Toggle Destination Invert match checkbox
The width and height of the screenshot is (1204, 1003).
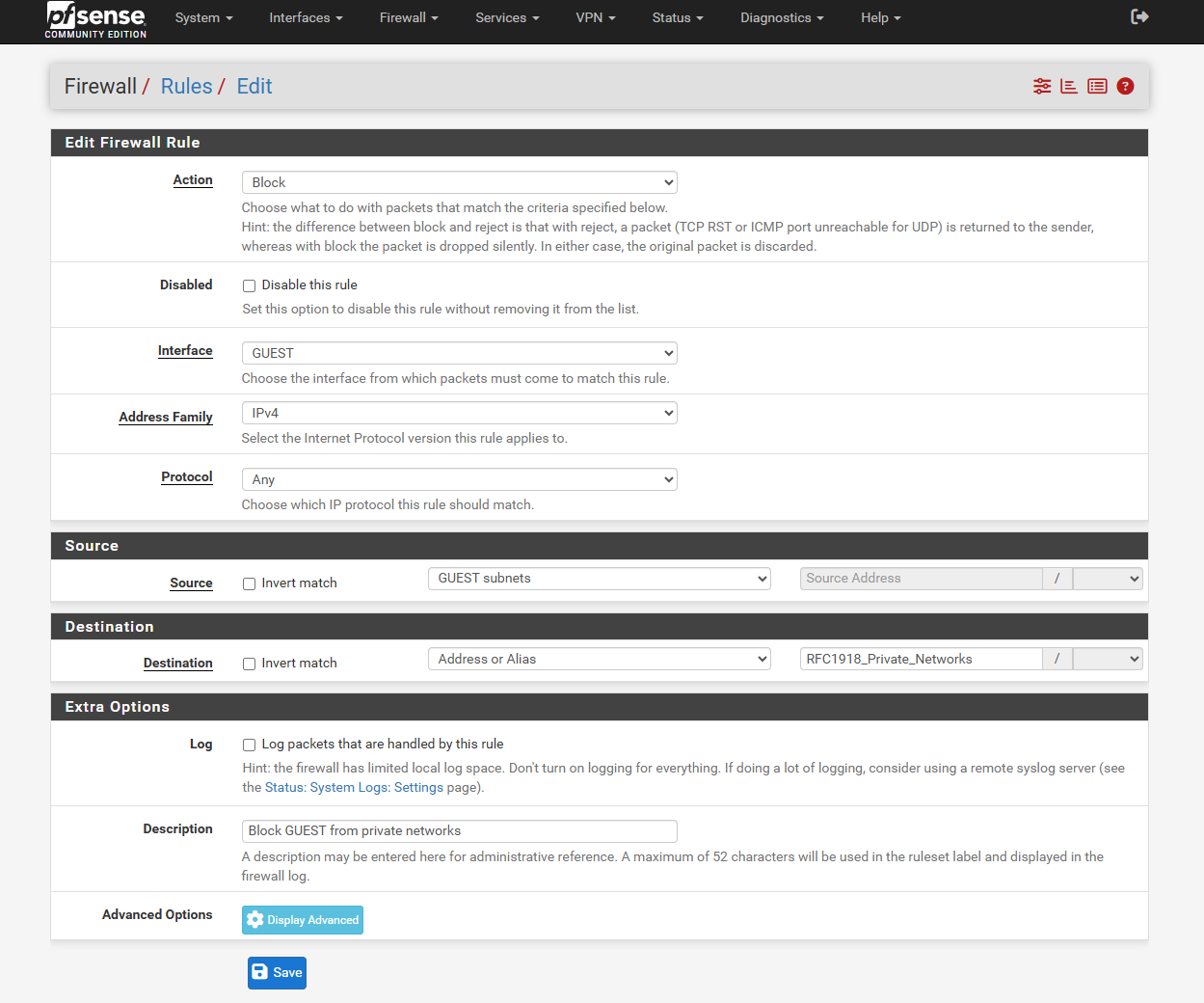coord(249,664)
